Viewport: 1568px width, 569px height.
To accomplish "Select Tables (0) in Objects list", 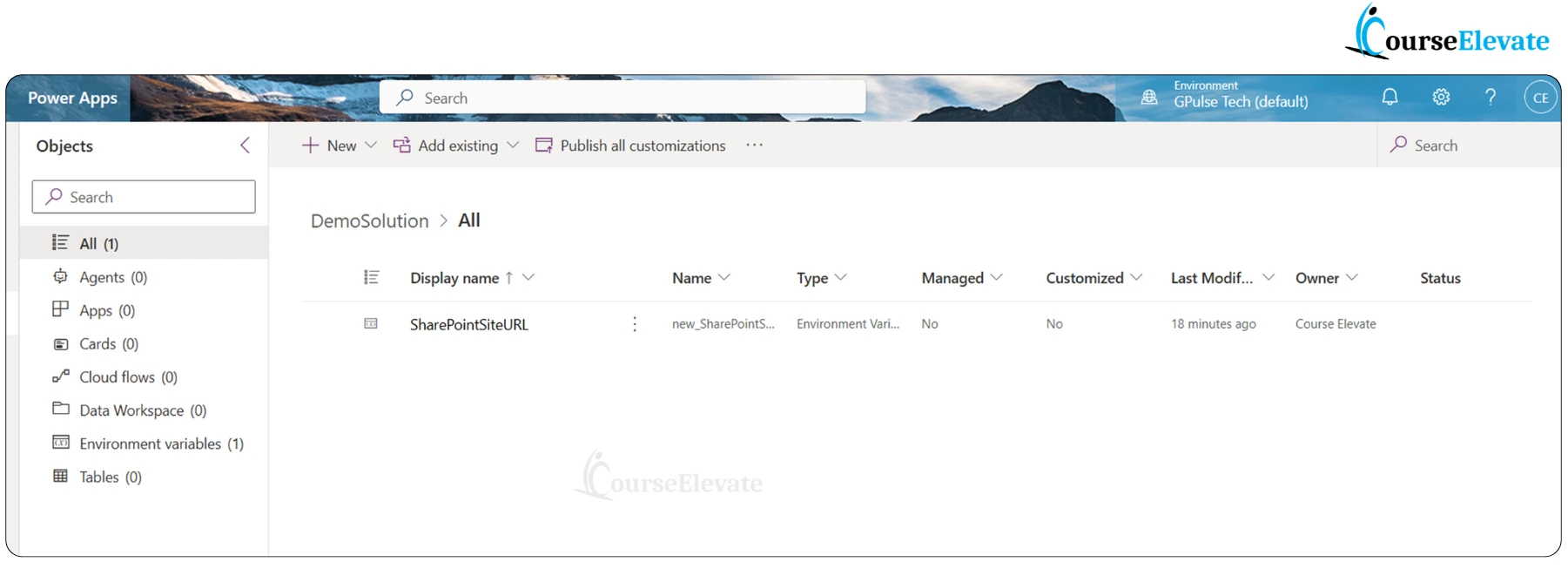I will coord(144,477).
